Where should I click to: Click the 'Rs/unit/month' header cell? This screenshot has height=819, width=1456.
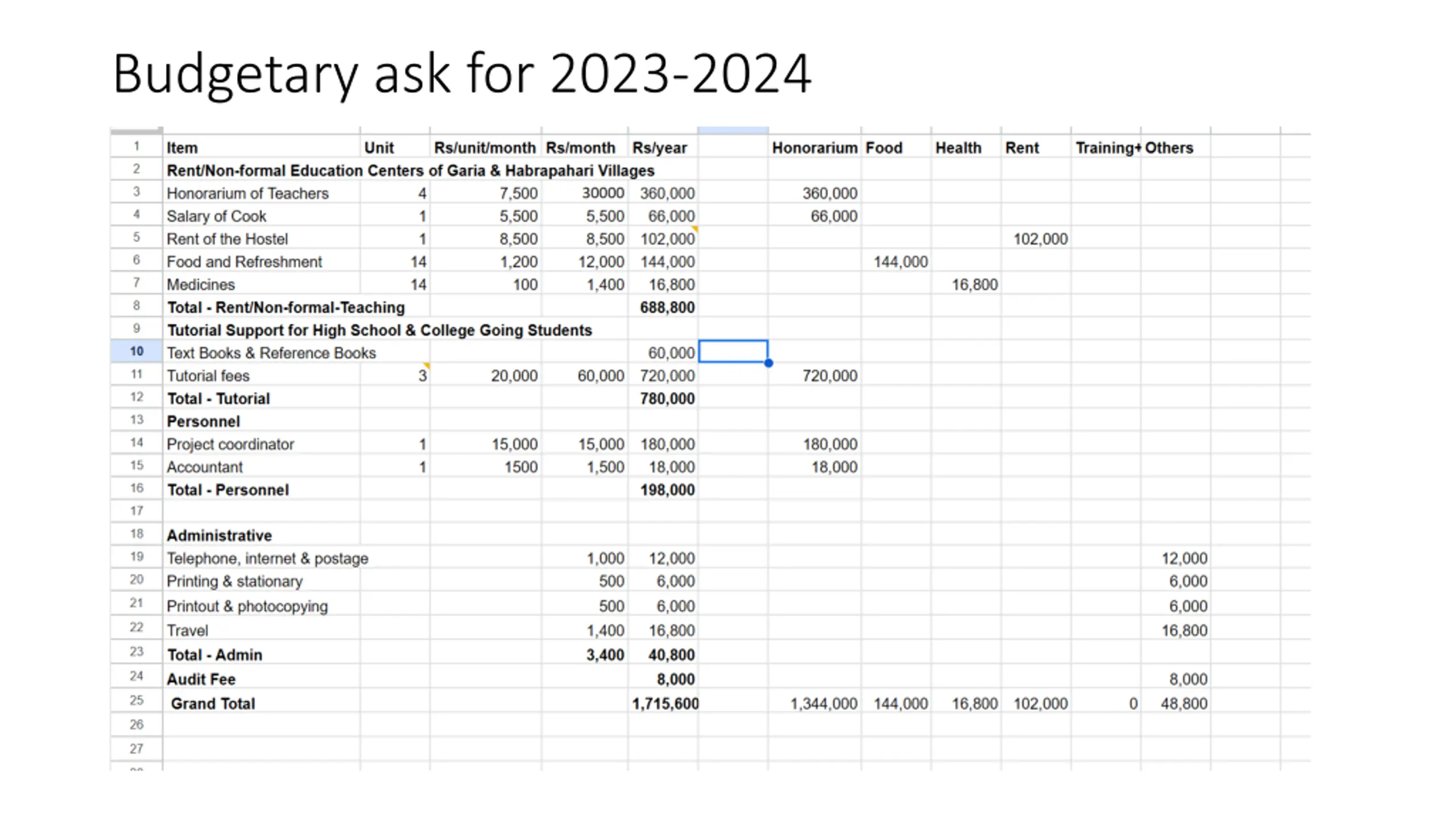(x=485, y=147)
